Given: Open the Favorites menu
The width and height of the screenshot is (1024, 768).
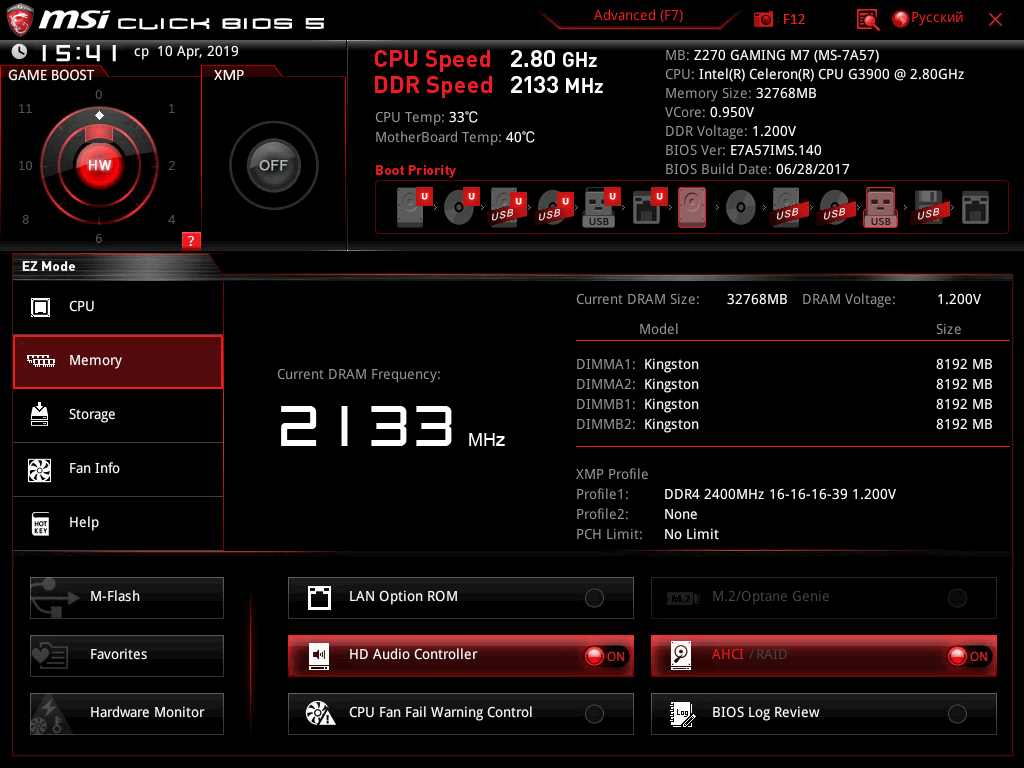Looking at the screenshot, I should tap(127, 656).
